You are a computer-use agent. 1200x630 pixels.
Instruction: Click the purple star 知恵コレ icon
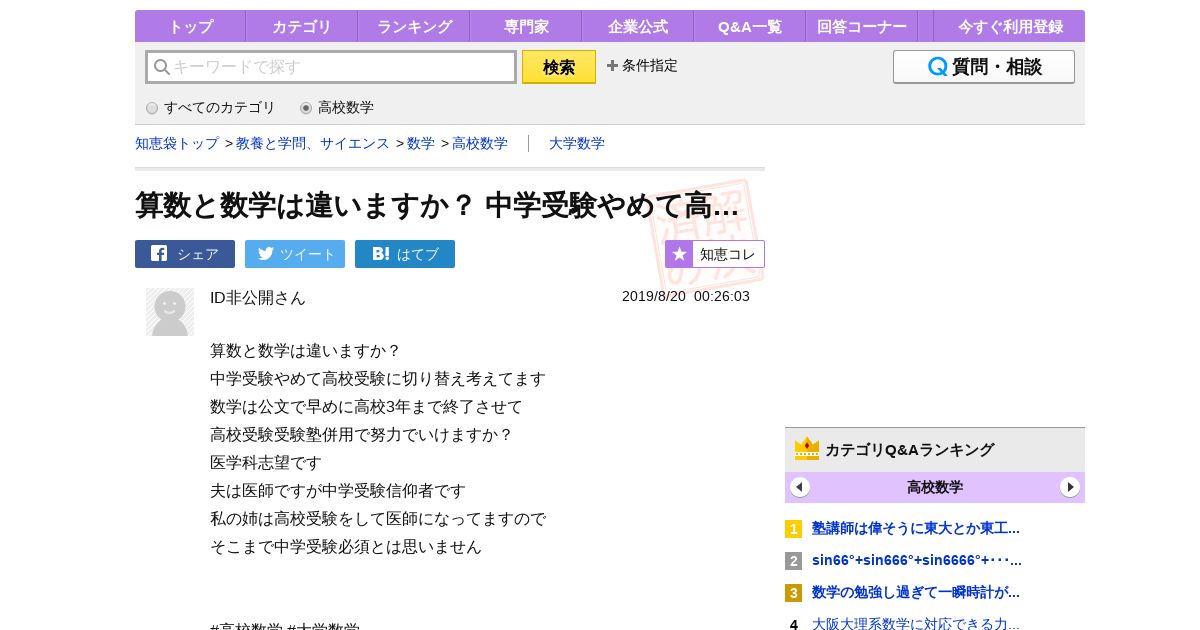point(679,254)
